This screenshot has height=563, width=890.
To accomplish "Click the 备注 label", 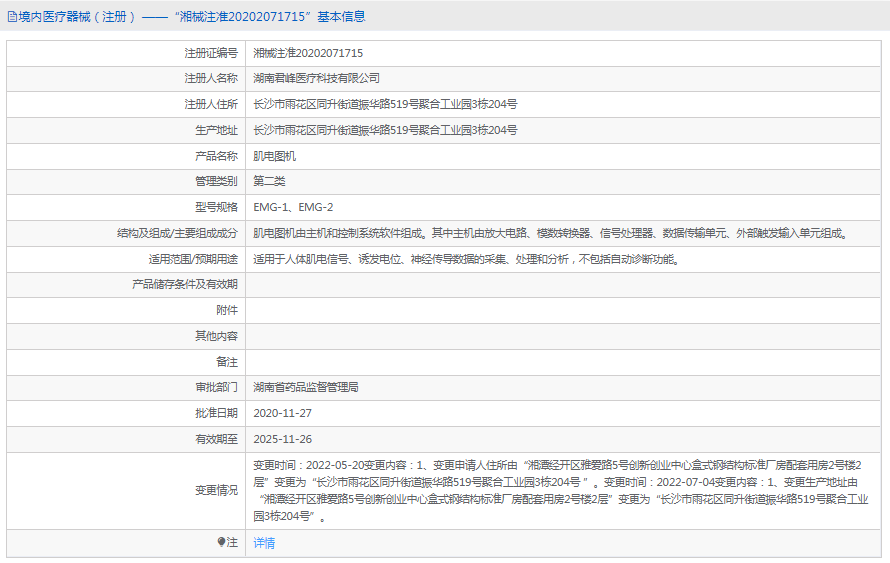I will [227, 362].
